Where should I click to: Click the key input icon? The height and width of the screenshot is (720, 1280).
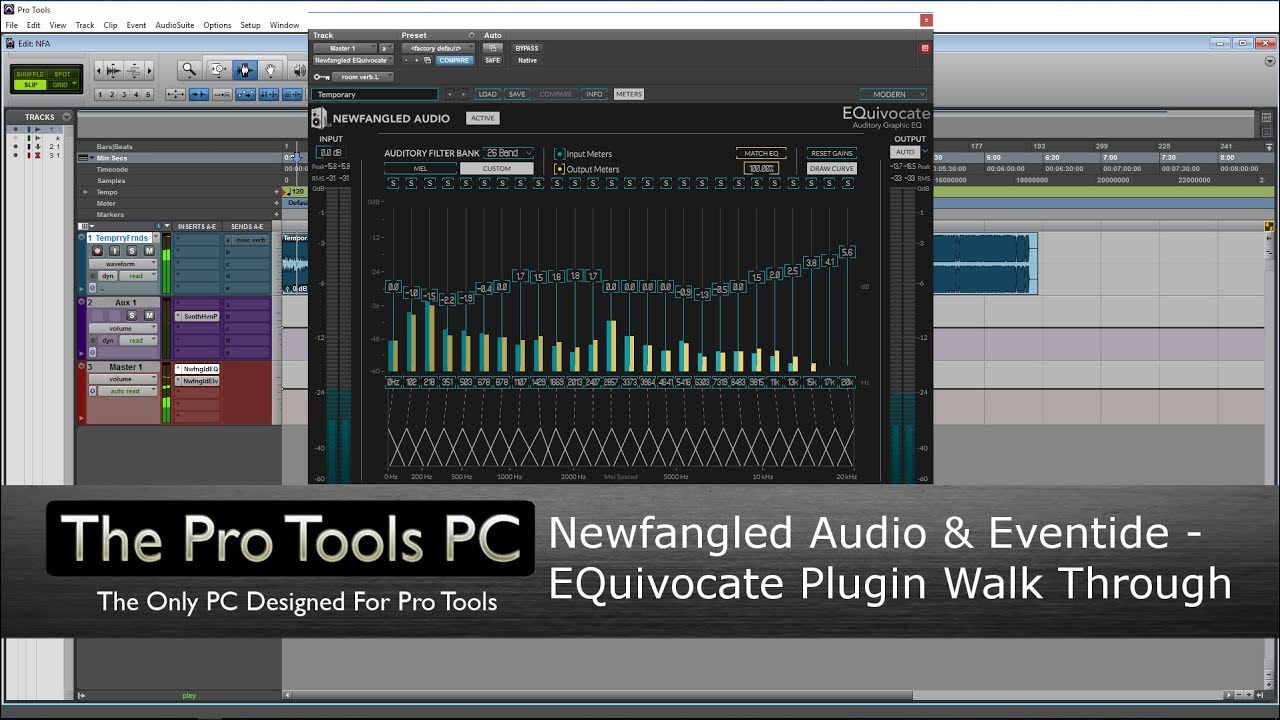tap(322, 77)
